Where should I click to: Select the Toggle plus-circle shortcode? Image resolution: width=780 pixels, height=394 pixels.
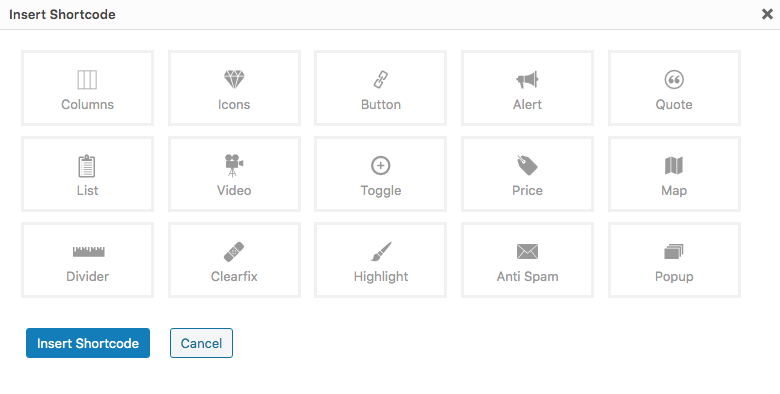pos(381,174)
